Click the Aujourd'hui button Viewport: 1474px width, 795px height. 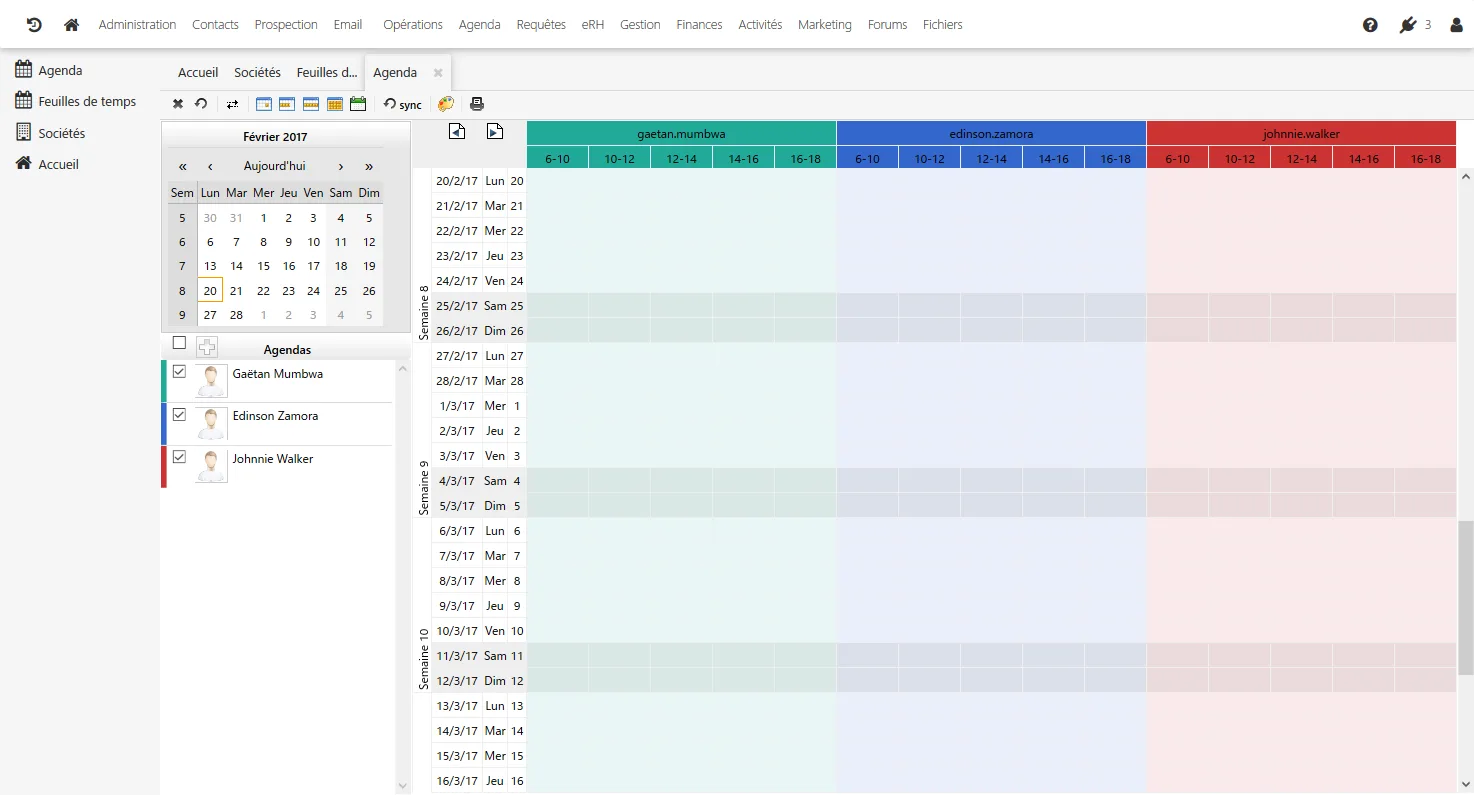click(275, 166)
